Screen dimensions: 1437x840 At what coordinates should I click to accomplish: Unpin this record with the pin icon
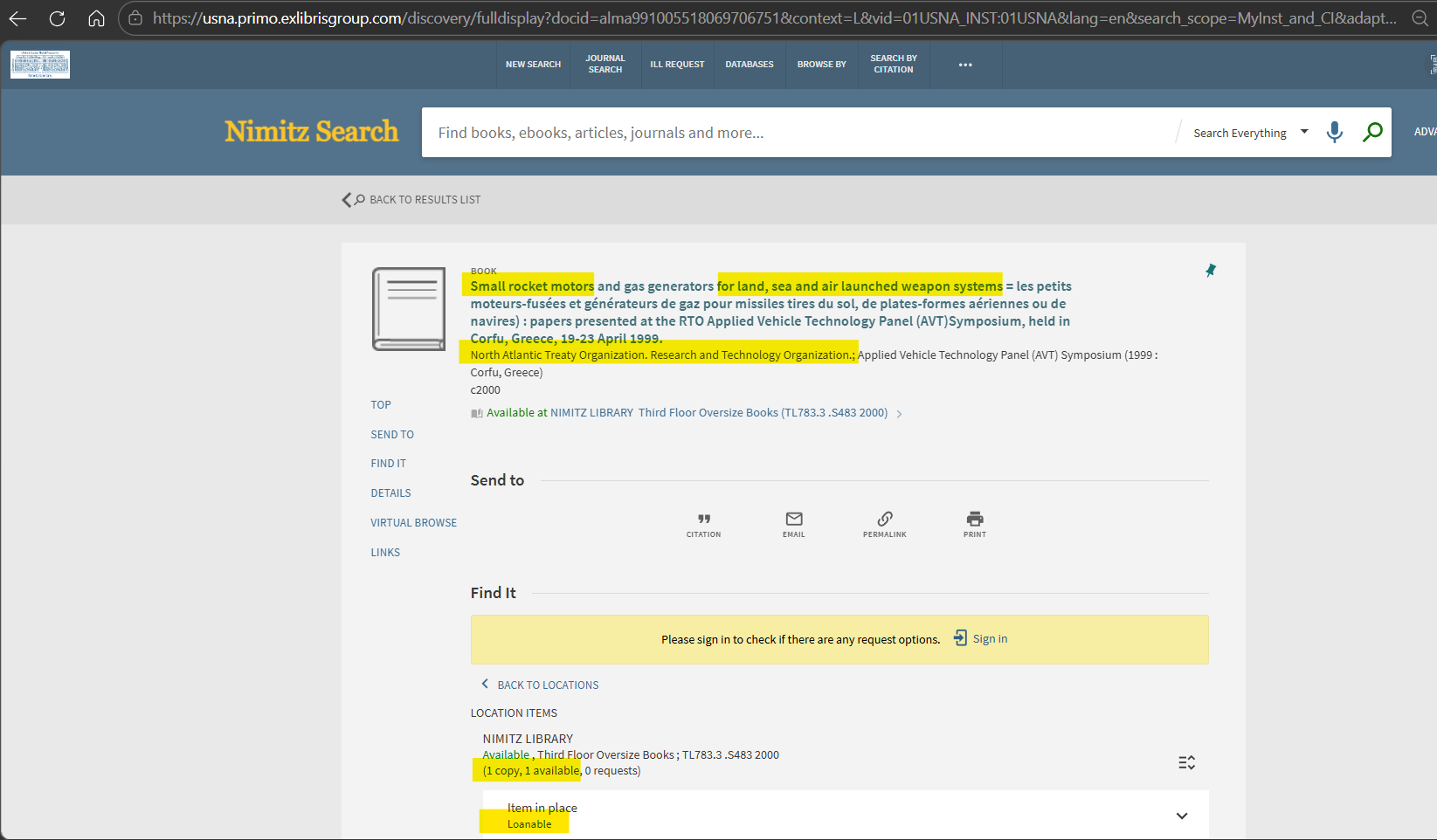point(1210,271)
